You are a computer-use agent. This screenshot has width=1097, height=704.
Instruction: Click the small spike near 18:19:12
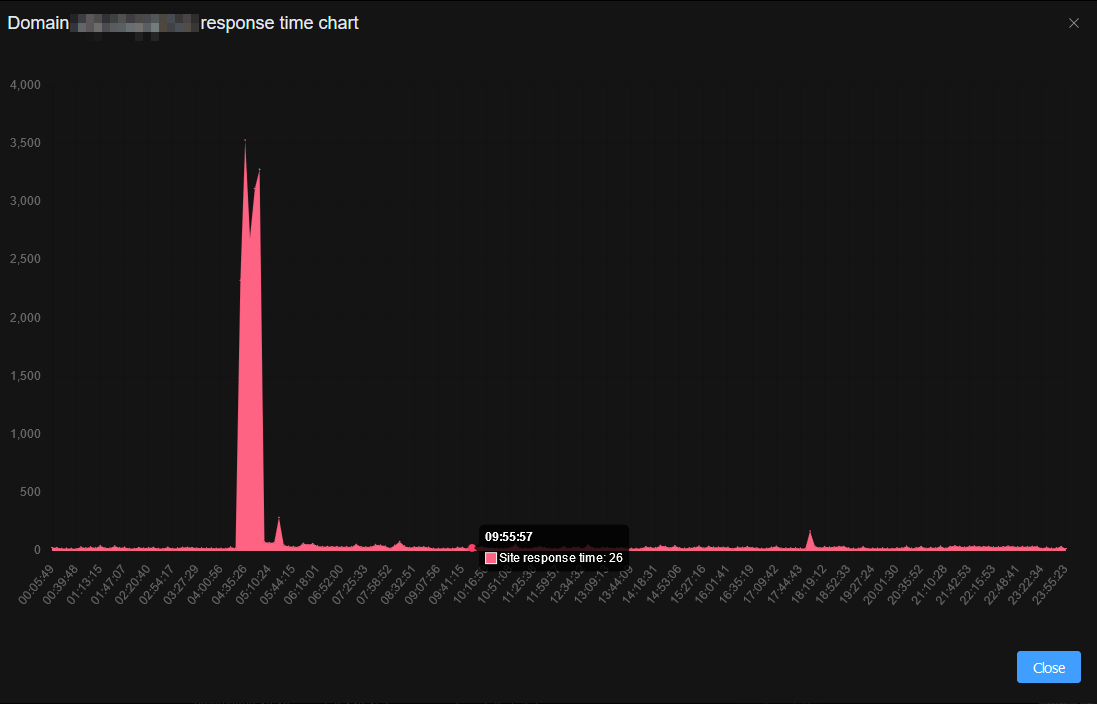coord(810,539)
